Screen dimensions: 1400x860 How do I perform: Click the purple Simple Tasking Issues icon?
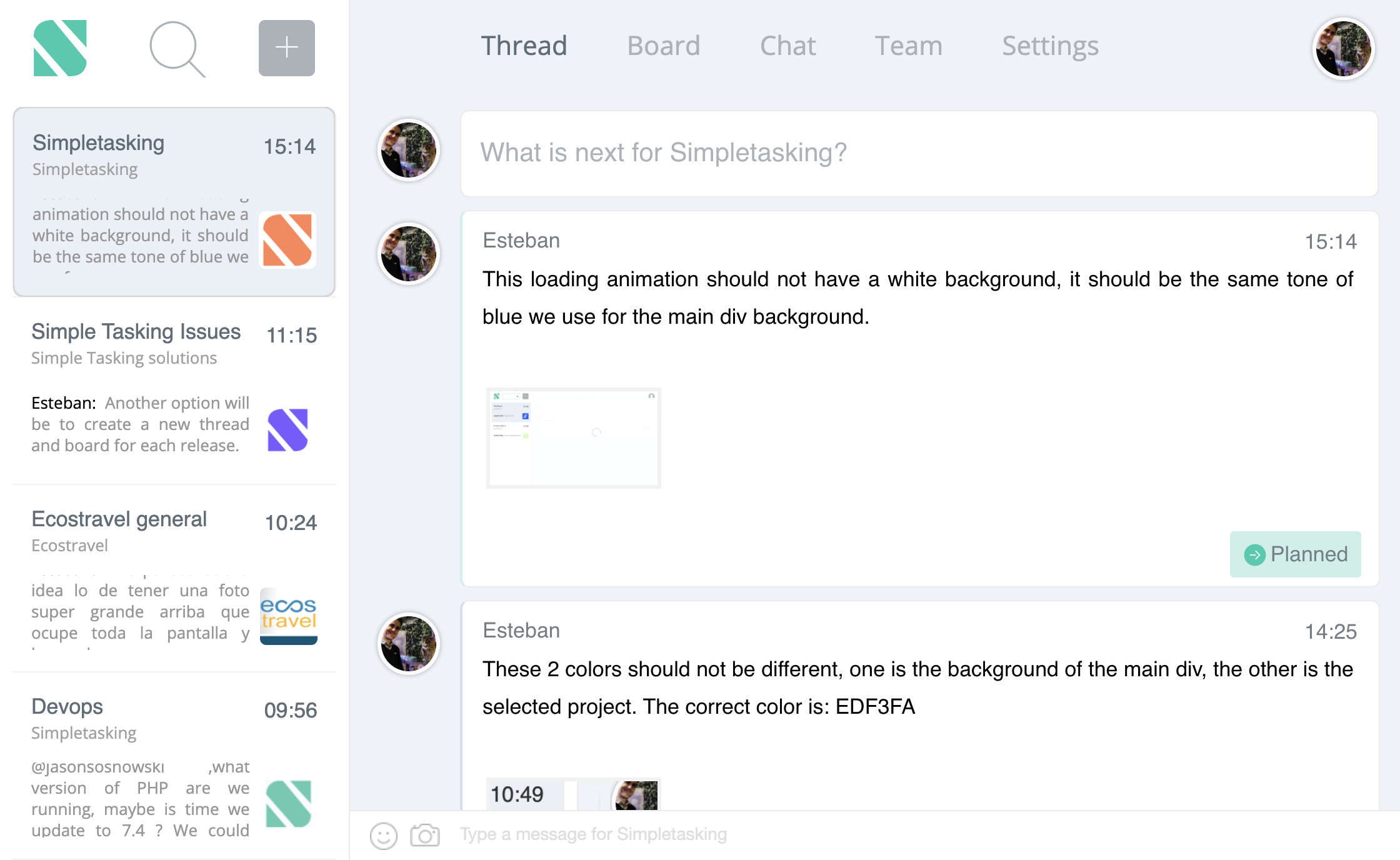tap(287, 430)
